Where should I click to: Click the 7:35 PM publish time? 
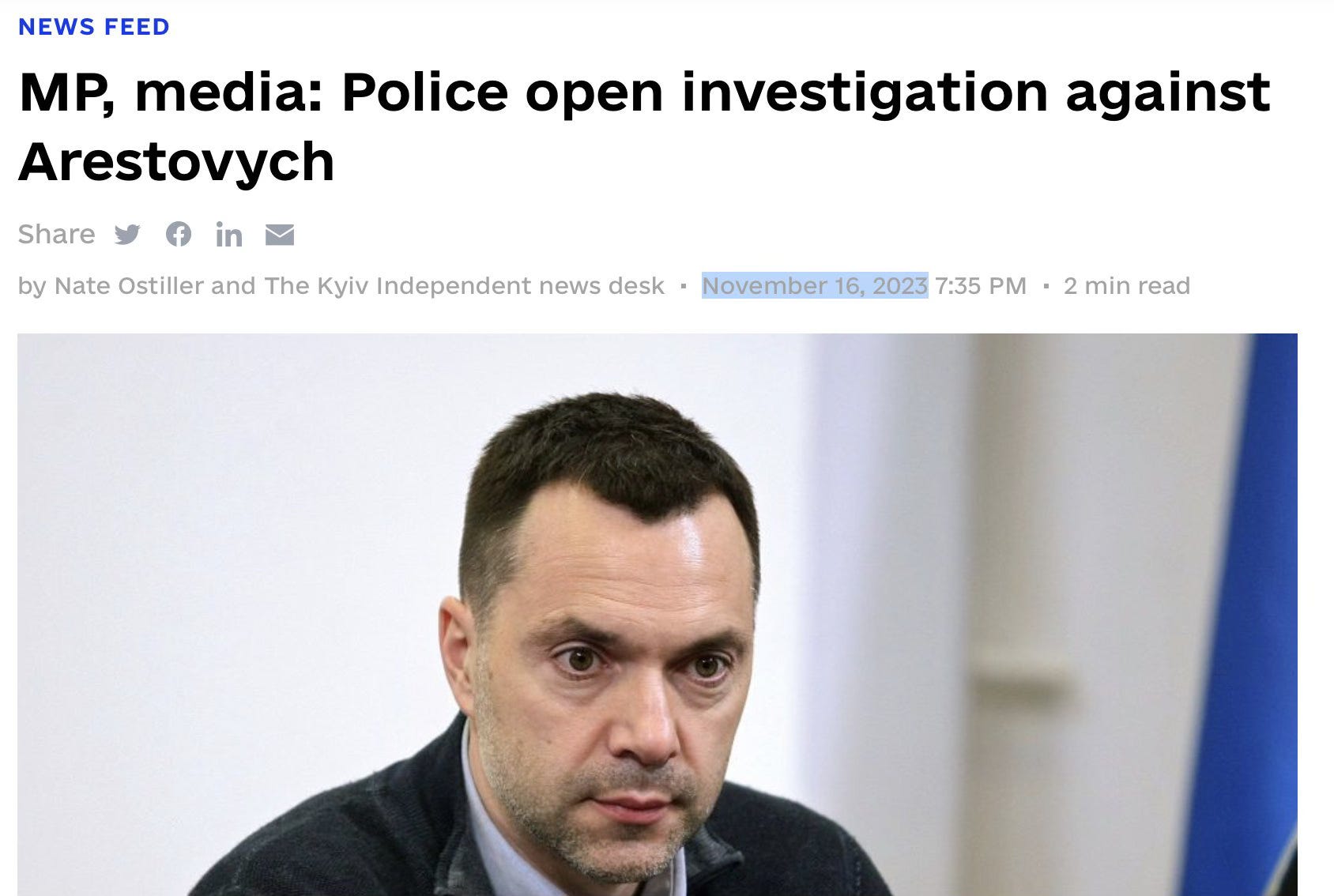pyautogui.click(x=981, y=286)
